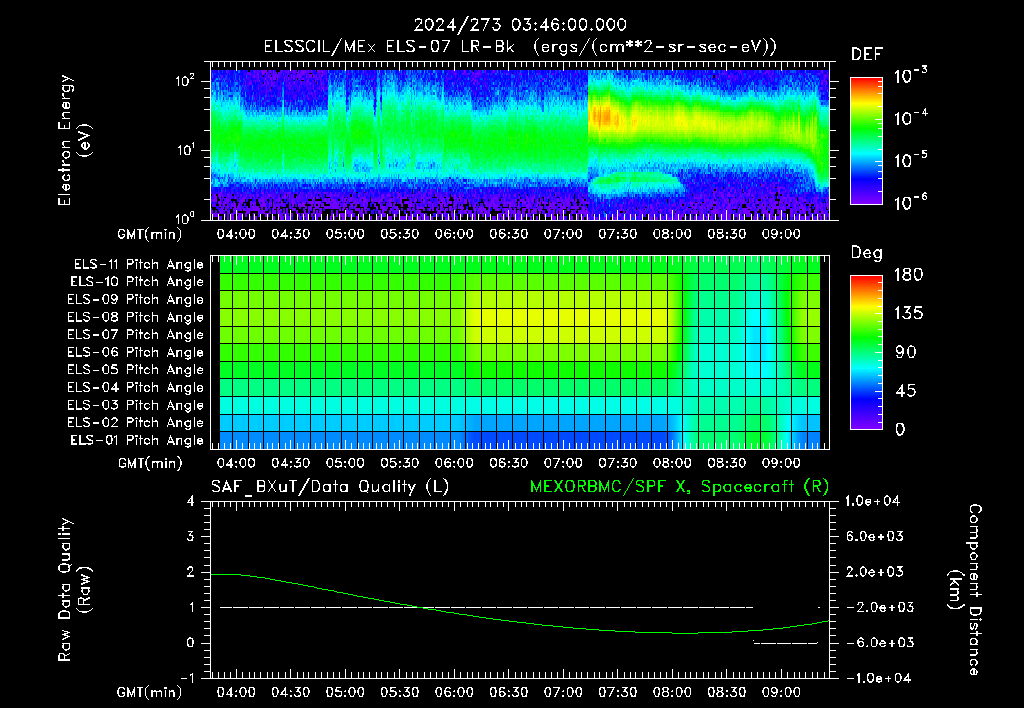
Task: Click the 10^0 electron energy tick label
Action: 185,217
